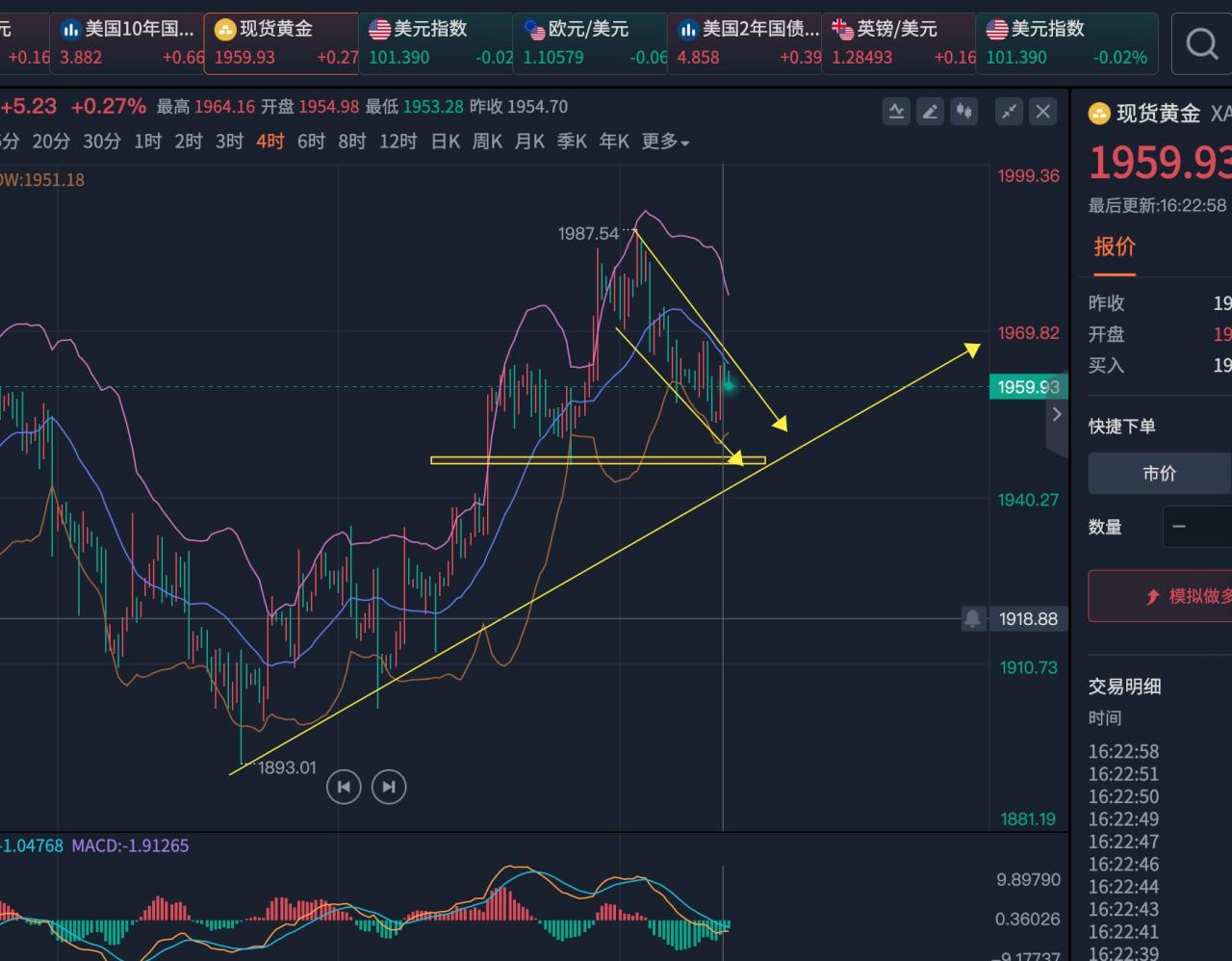
Task: Switch chart to 季K quarterly candles
Action: click(x=573, y=142)
